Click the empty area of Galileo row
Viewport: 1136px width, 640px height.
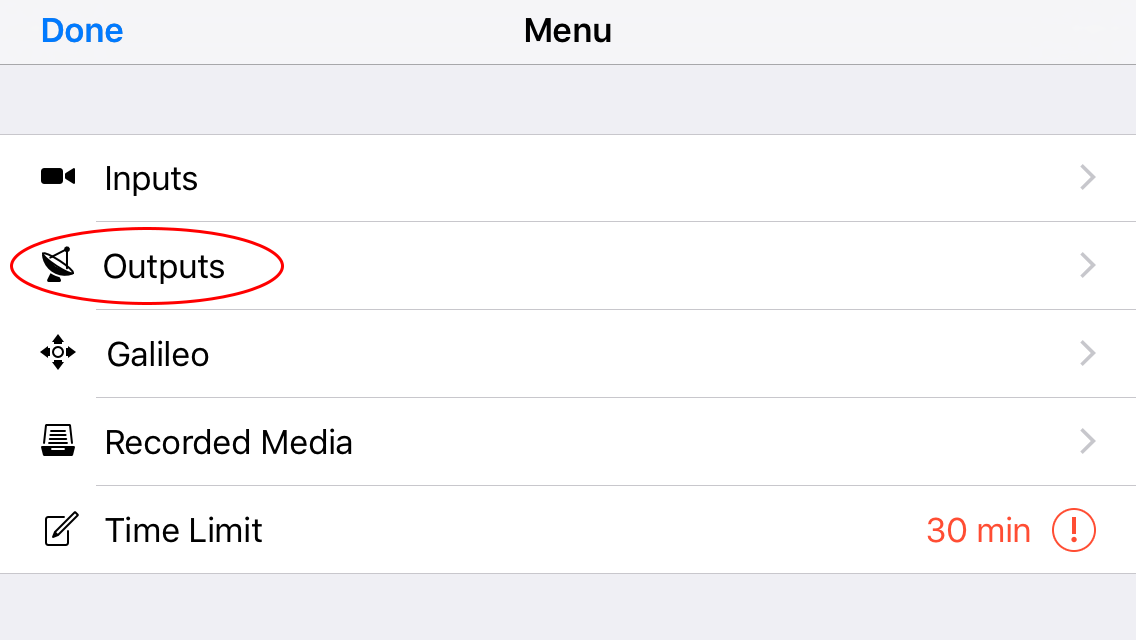click(643, 354)
